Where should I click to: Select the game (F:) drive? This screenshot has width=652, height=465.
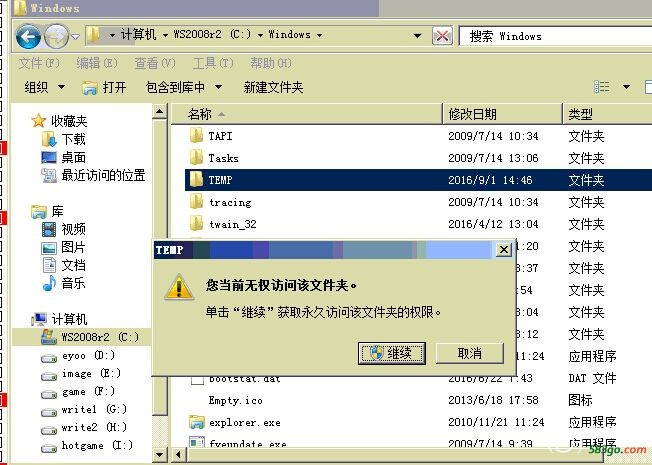click(78, 392)
